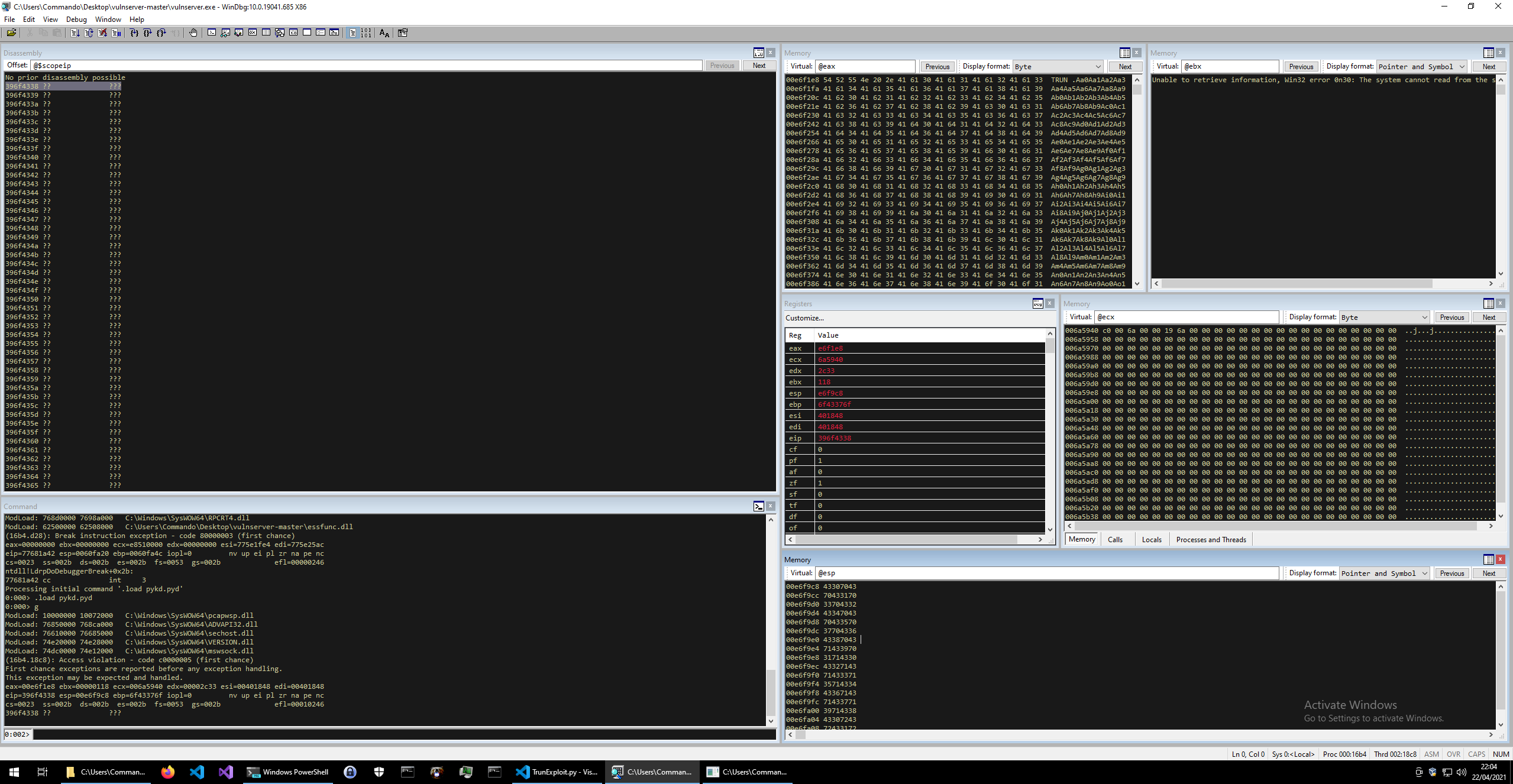Open the Command window via toolbar icon
The width and height of the screenshot is (1513, 784).
click(x=212, y=33)
